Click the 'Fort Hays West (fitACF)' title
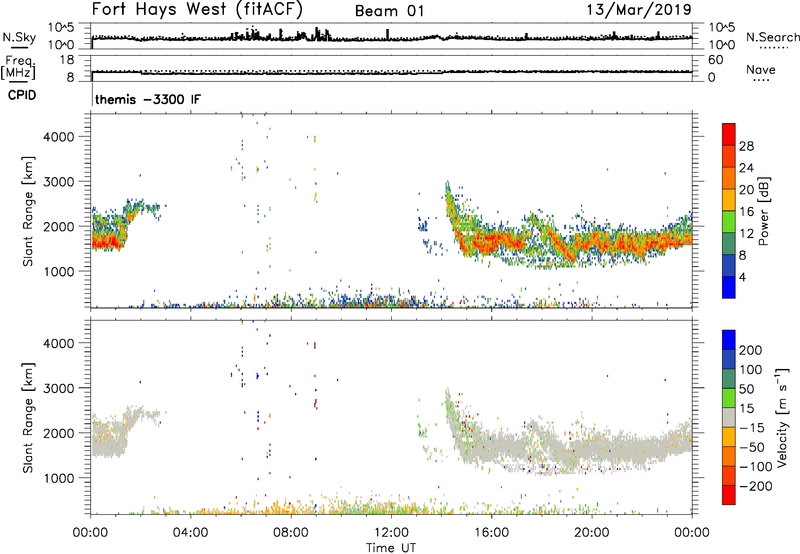This screenshot has width=800, height=554. point(197,9)
